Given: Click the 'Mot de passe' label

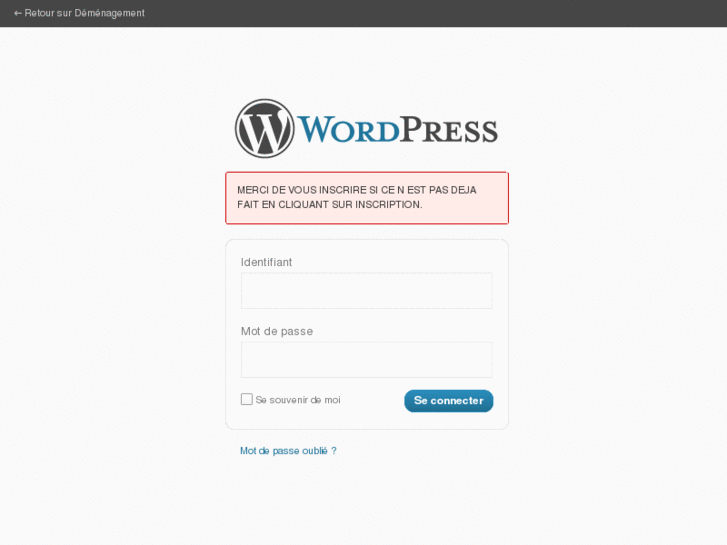Looking at the screenshot, I should (277, 332).
